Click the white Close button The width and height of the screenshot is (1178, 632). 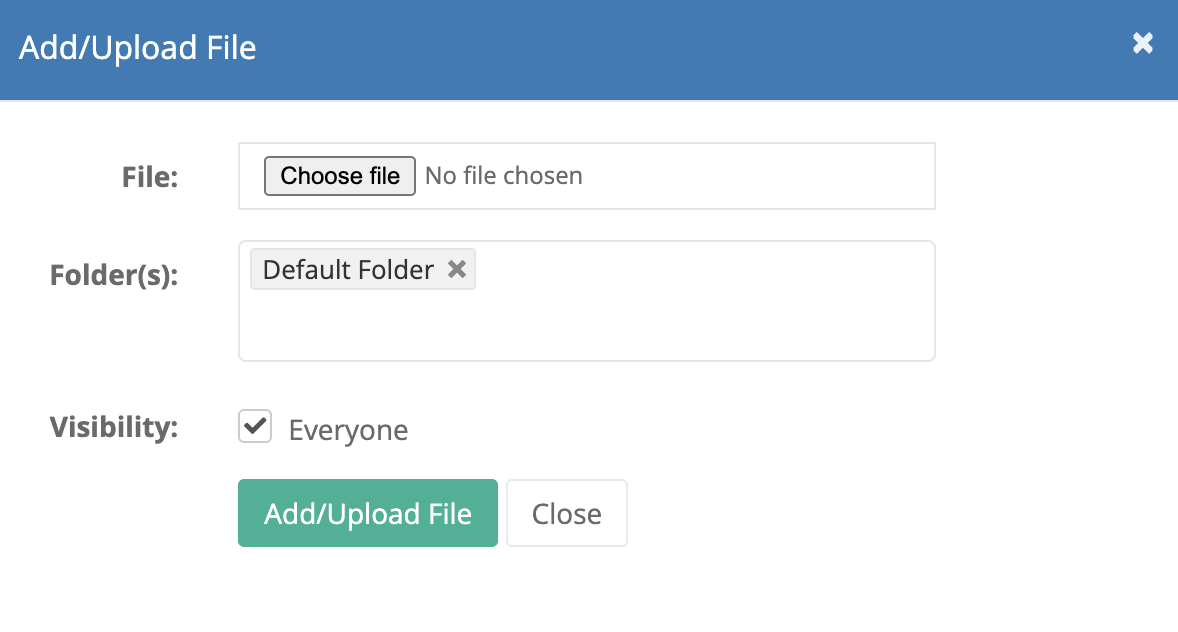pos(566,513)
